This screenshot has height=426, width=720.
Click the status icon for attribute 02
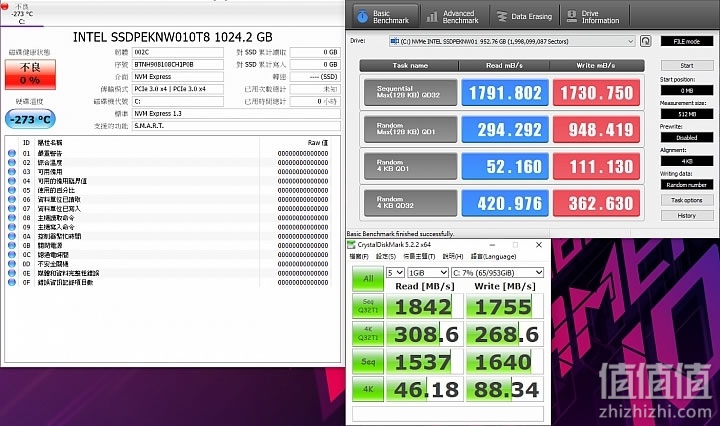pyautogui.click(x=12, y=163)
